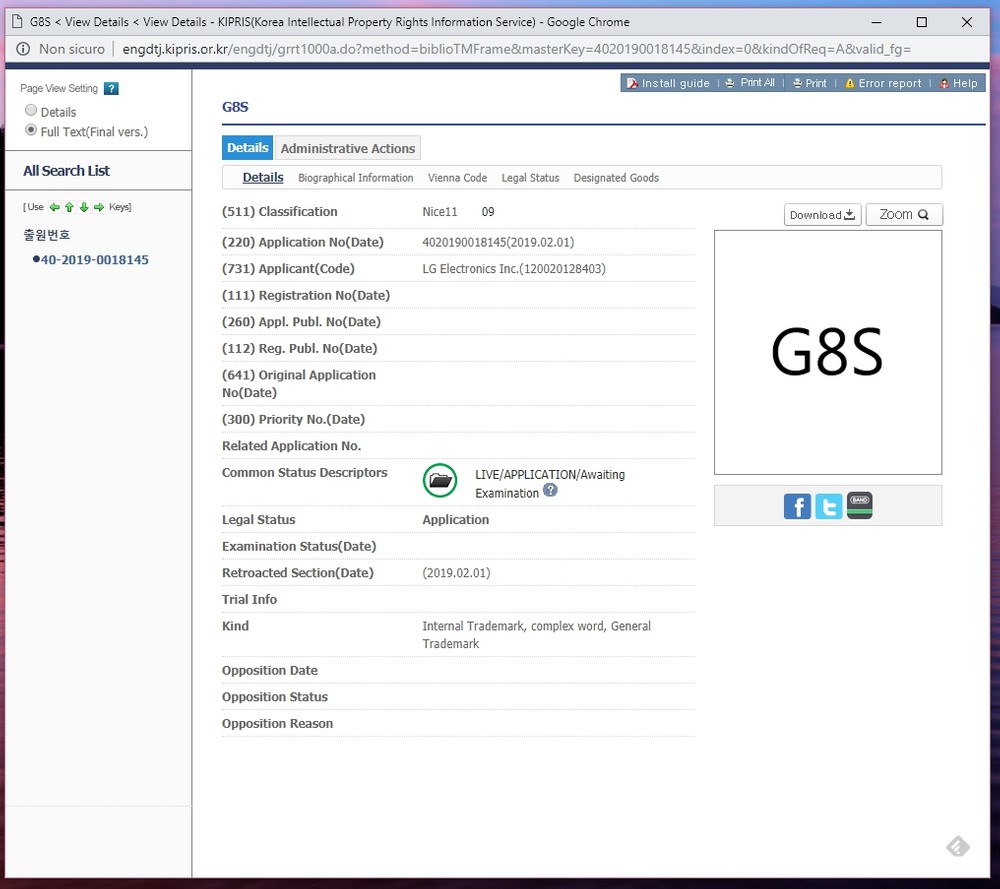This screenshot has width=1000, height=889.
Task: Download the trademark image
Action: pyautogui.click(x=823, y=215)
